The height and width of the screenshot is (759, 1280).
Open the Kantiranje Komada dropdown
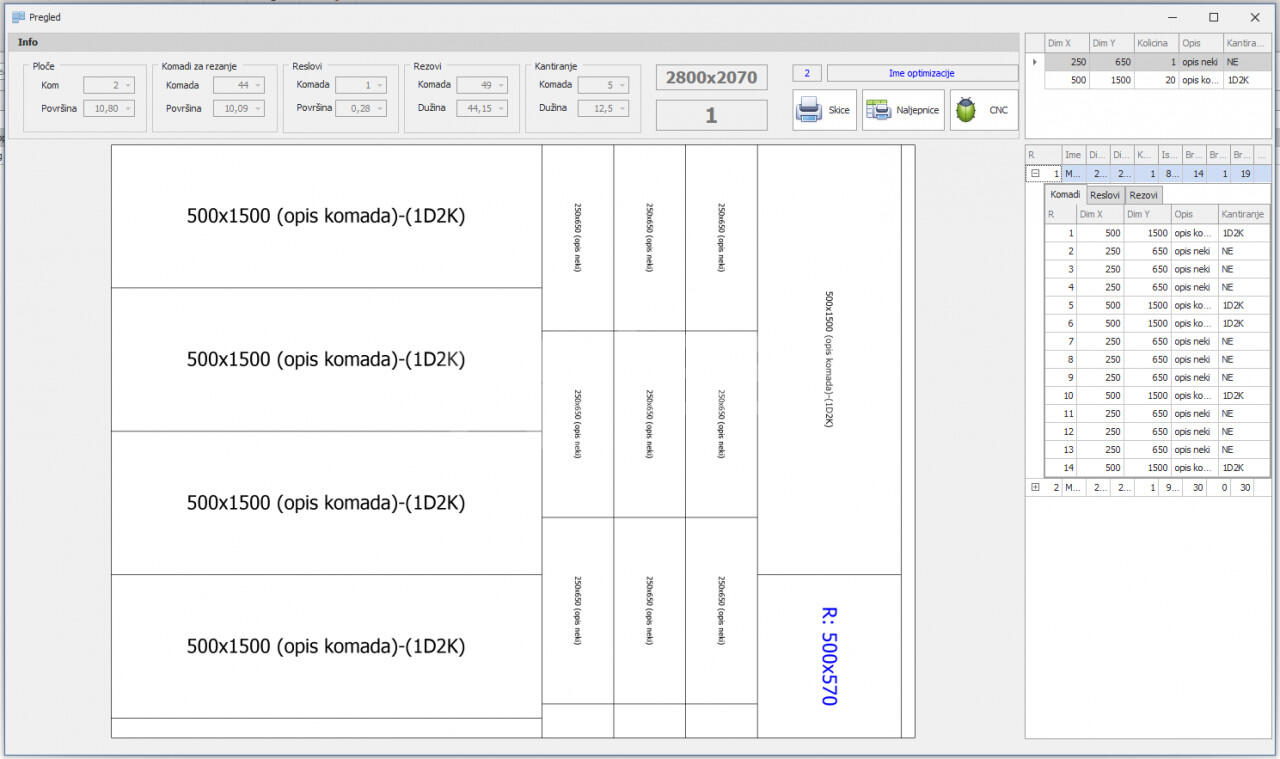click(x=621, y=86)
